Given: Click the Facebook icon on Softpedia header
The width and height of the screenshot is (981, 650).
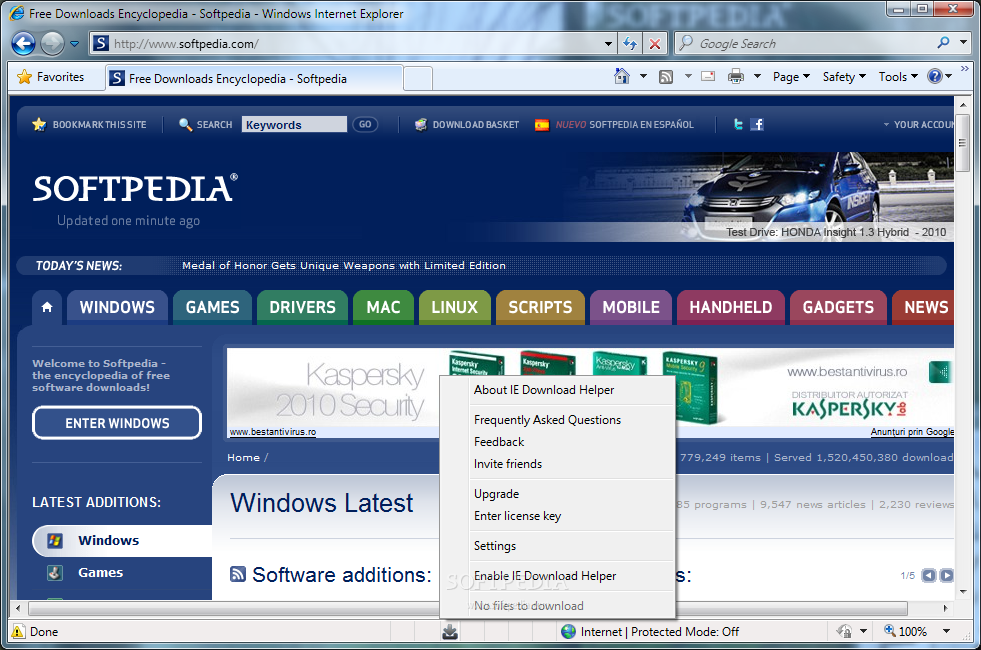Looking at the screenshot, I should [757, 124].
